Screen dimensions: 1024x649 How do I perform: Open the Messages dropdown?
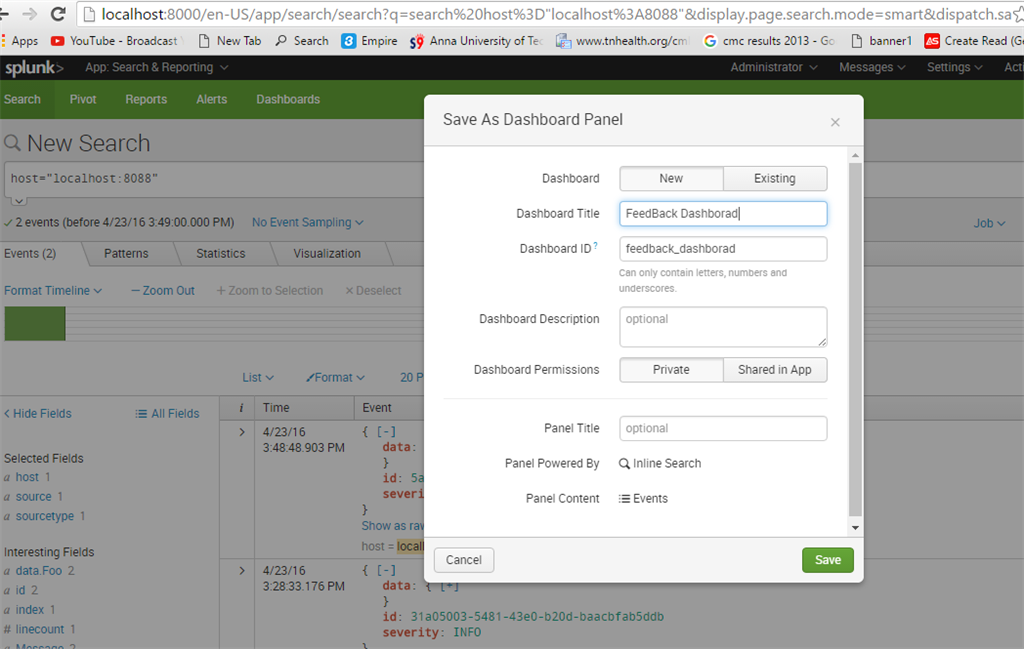(872, 67)
